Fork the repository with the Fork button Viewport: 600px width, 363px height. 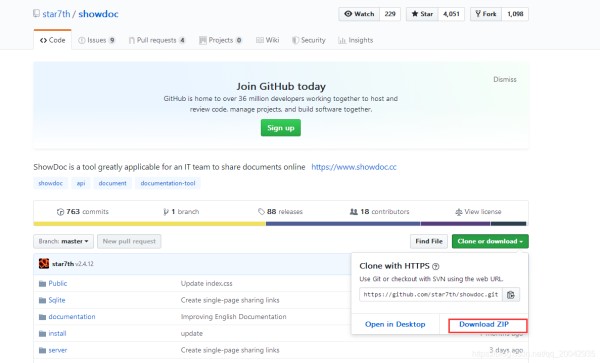486,14
